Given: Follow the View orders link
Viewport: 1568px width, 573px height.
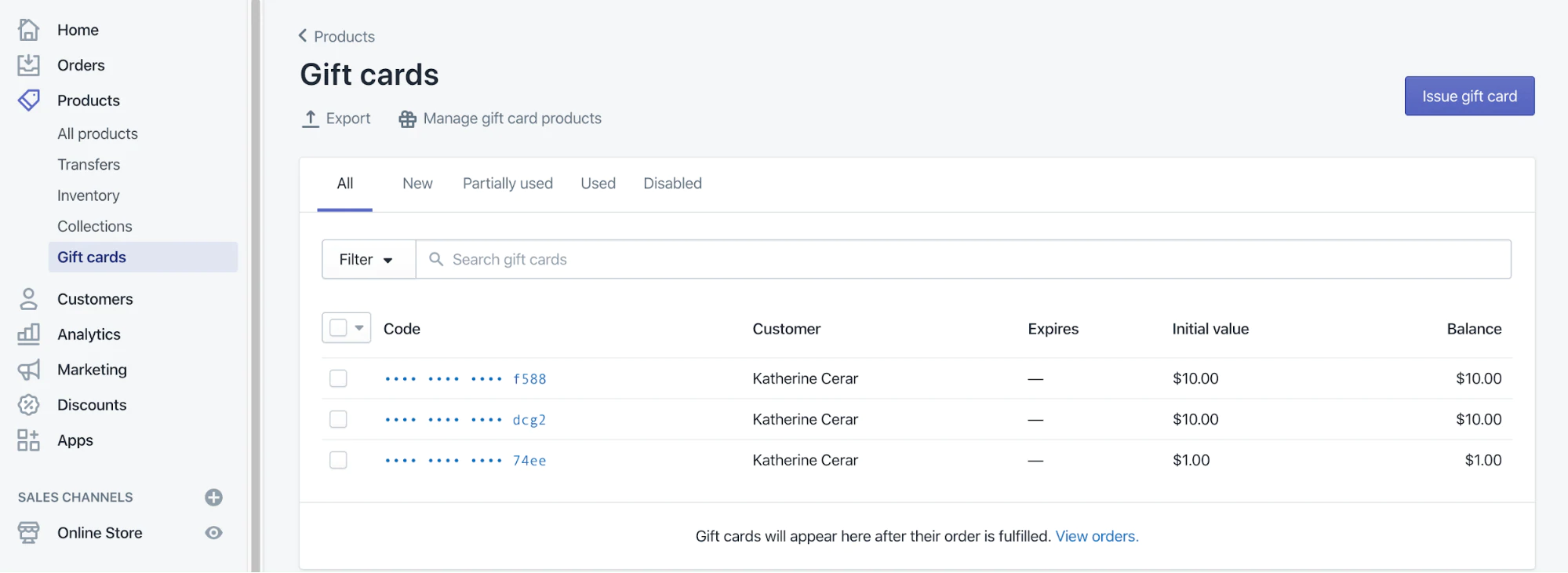Looking at the screenshot, I should tap(1096, 536).
